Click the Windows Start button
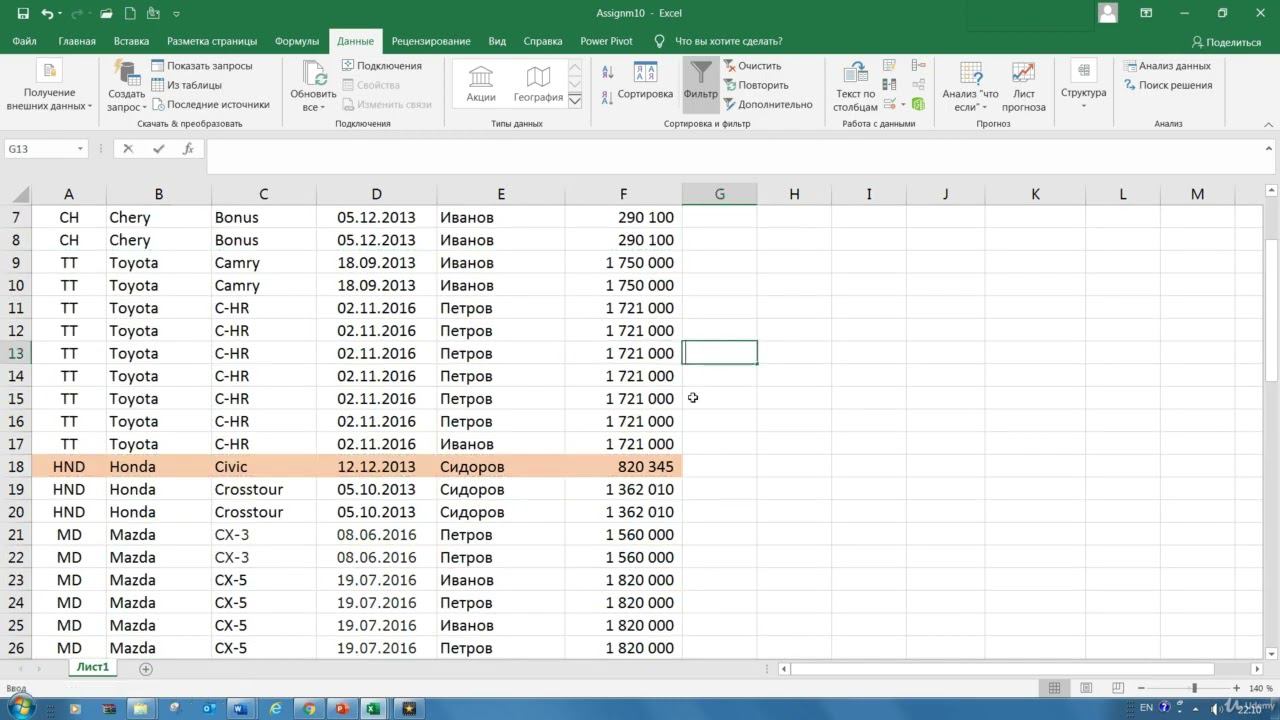 (21, 708)
